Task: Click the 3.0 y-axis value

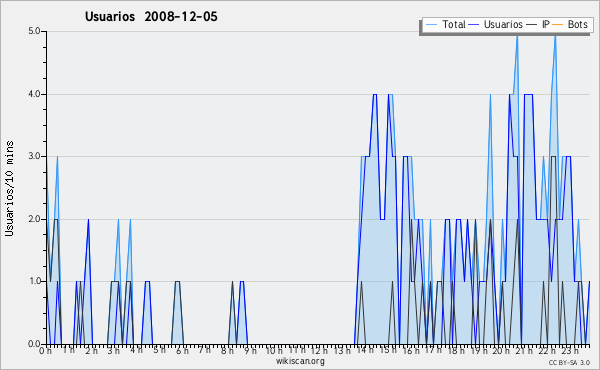Action: coord(34,156)
